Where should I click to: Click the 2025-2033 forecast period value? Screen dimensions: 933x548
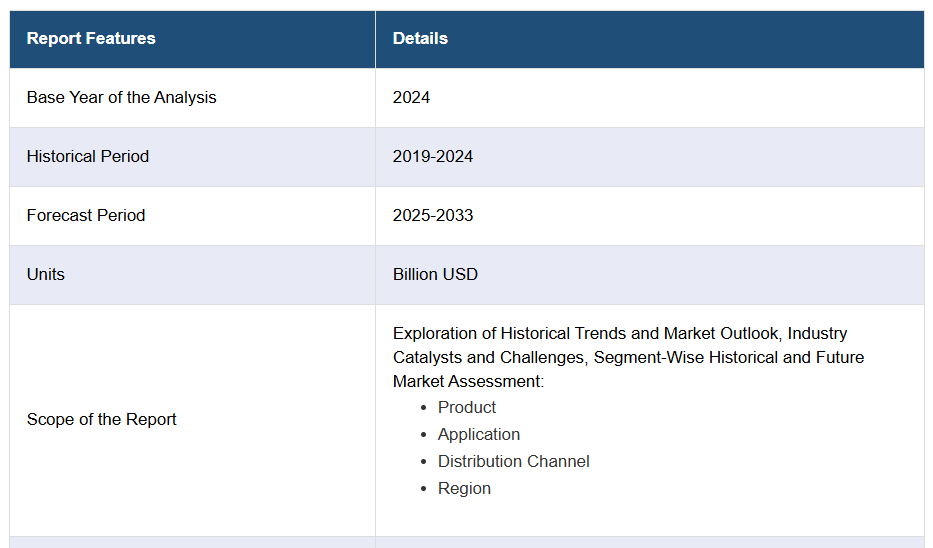[x=433, y=216]
